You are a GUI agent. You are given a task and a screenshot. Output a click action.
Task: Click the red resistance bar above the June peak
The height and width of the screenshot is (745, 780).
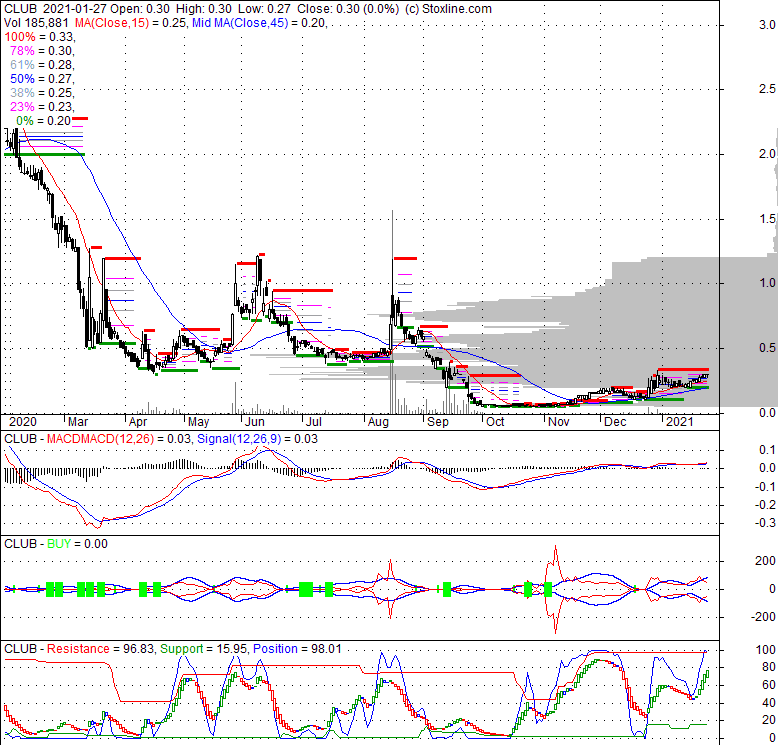coord(261,255)
